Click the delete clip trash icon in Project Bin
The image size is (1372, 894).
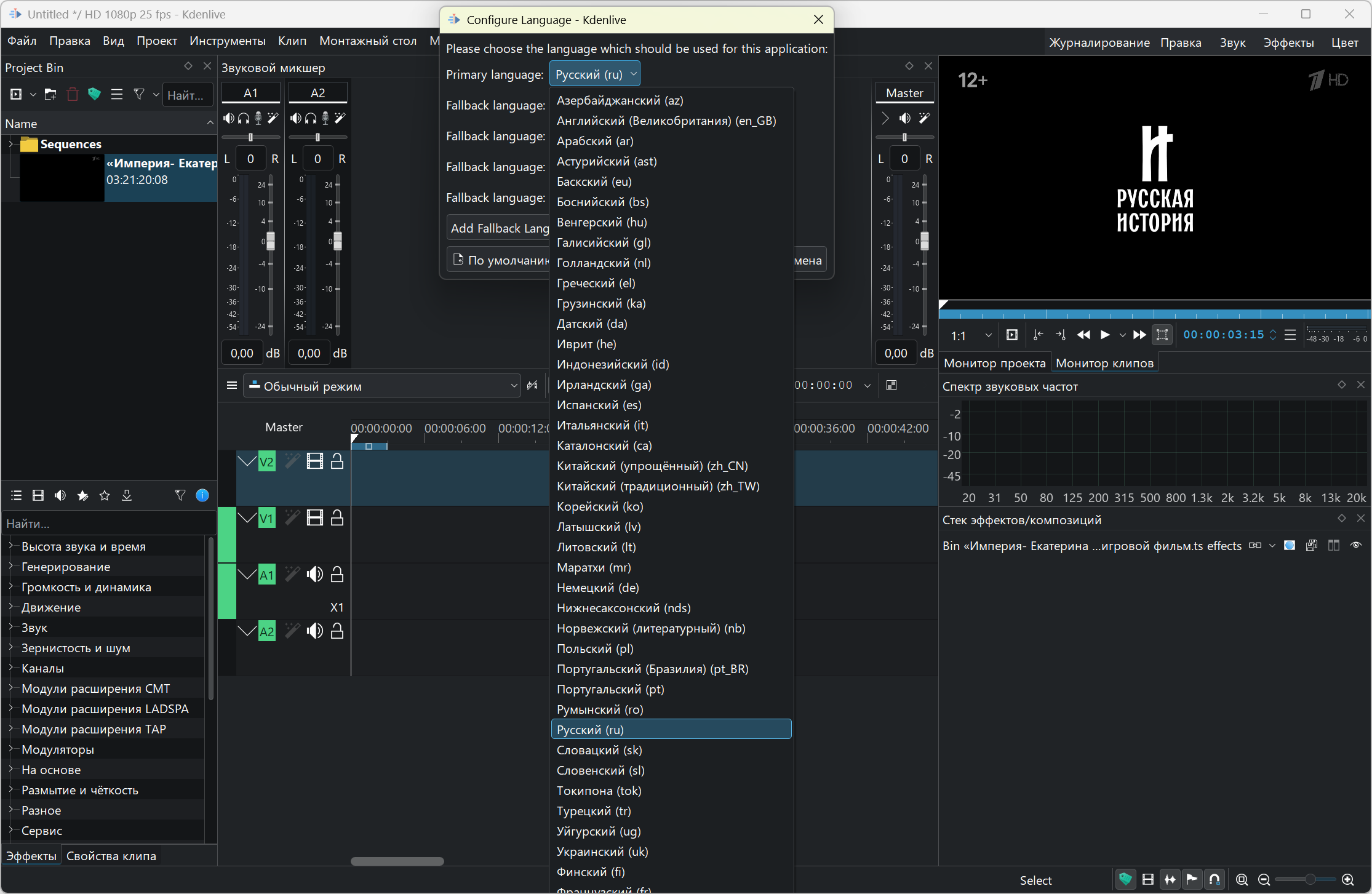(x=73, y=94)
